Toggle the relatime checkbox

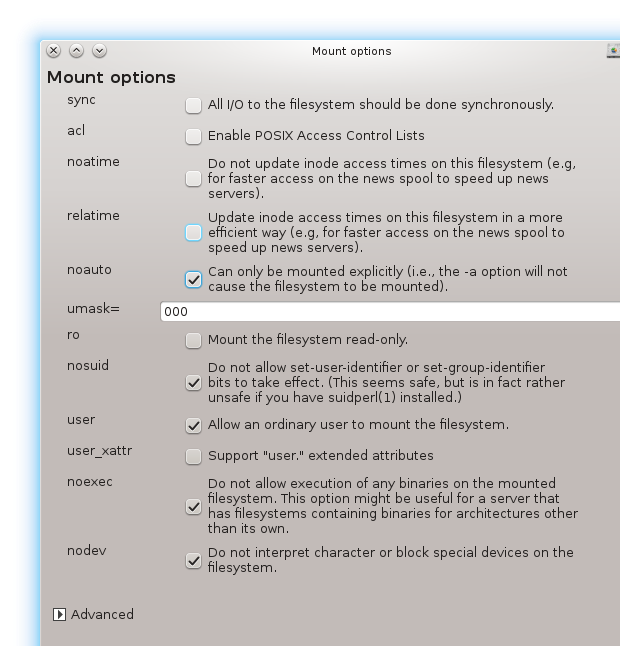click(x=193, y=233)
